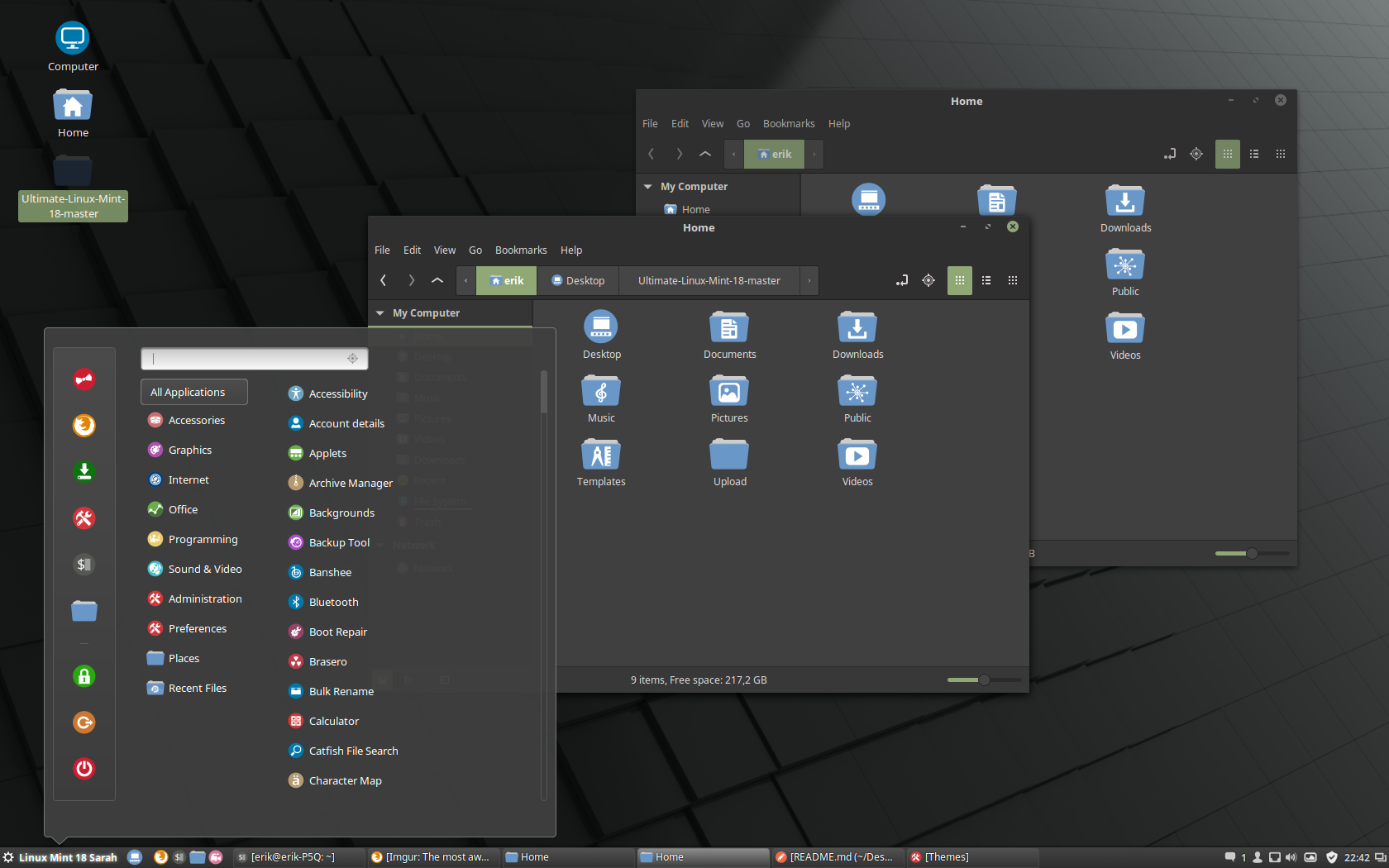Image resolution: width=1389 pixels, height=868 pixels.
Task: Open Bookmarks menu in front window
Action: point(520,250)
